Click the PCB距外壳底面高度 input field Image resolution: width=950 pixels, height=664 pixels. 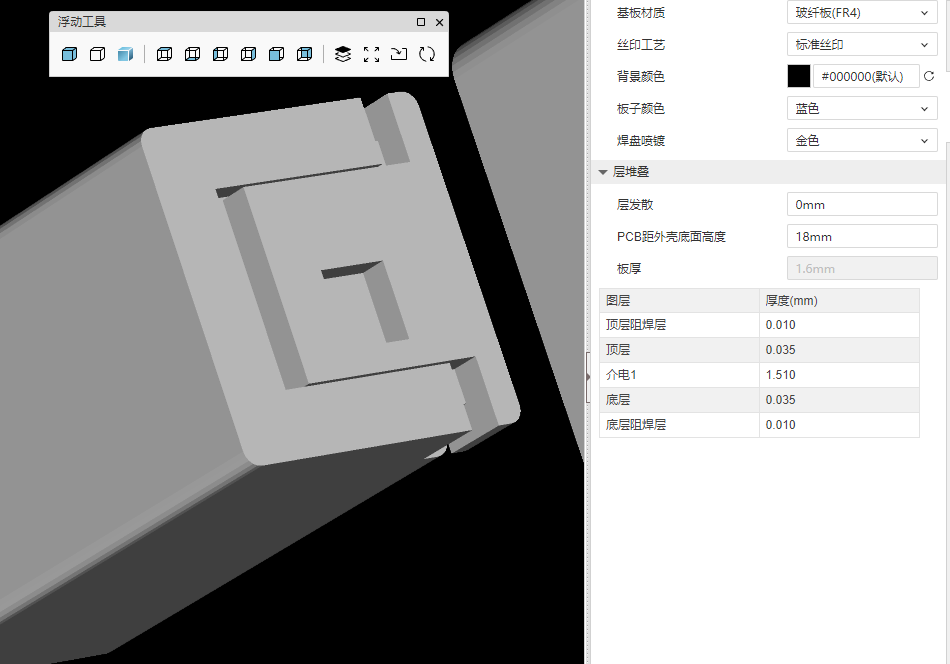pos(861,237)
